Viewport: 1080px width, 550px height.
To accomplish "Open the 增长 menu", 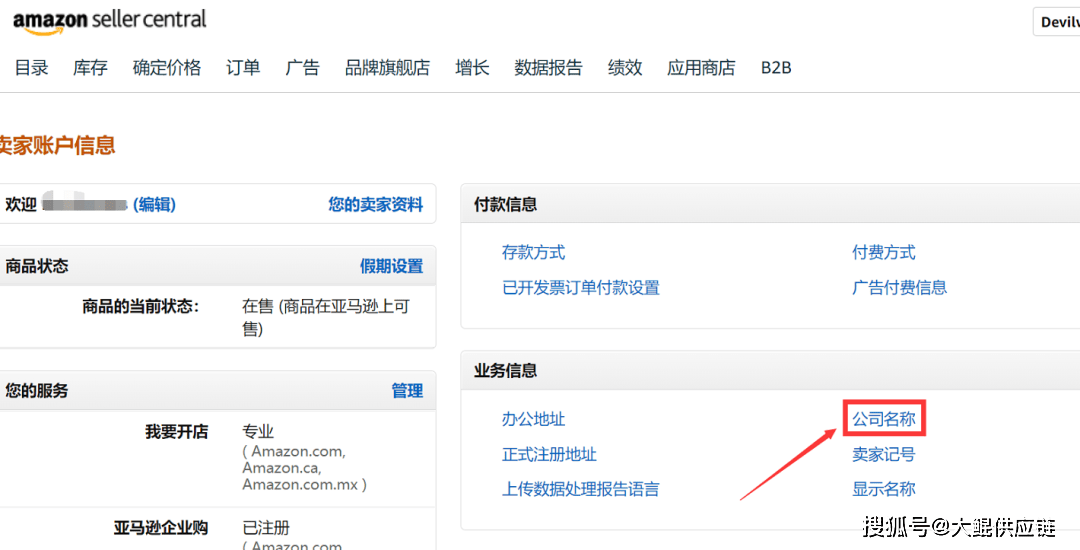I will (472, 67).
